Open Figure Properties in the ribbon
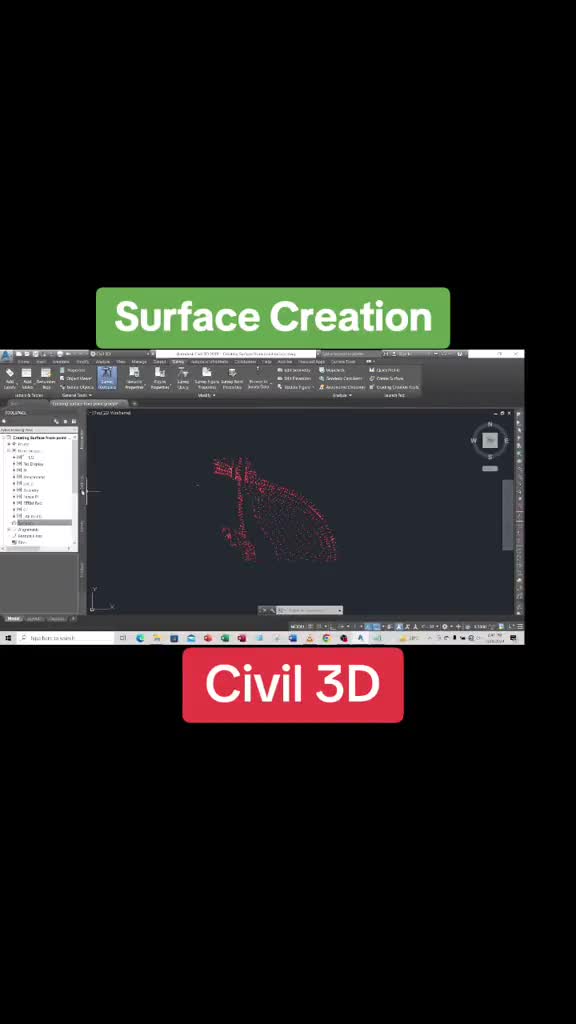Screen dimensions: 576x1024 tap(160, 378)
